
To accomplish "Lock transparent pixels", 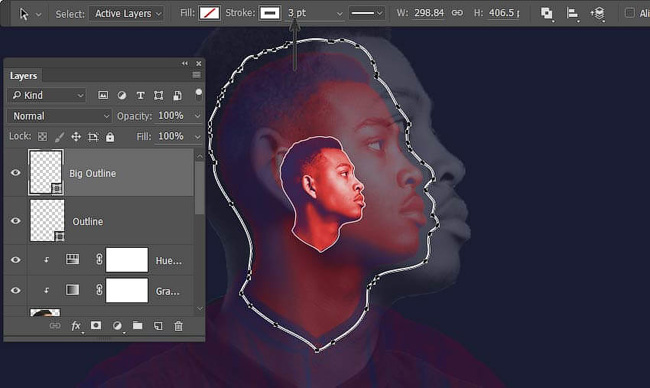I will (42, 137).
